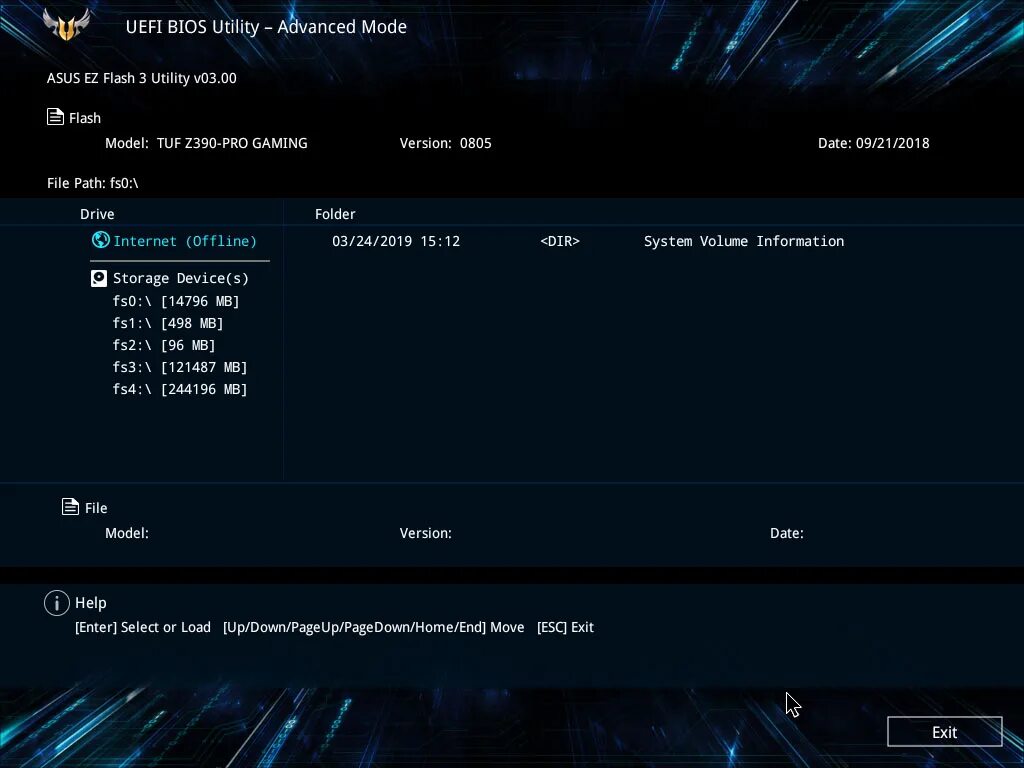Click the File Path: fs0:\ text
The height and width of the screenshot is (768, 1024).
(93, 183)
